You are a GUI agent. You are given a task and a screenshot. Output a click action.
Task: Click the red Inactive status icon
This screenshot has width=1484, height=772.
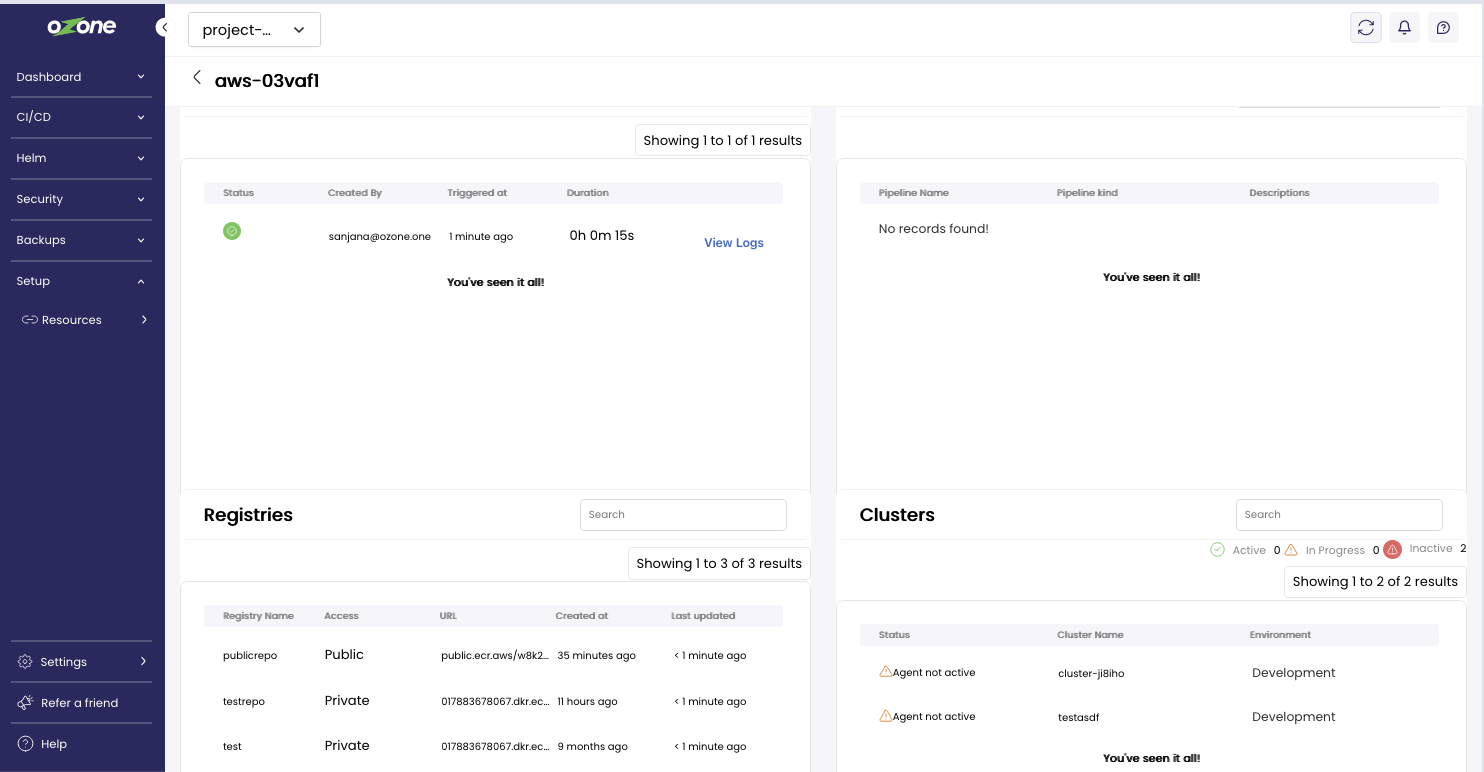1392,549
